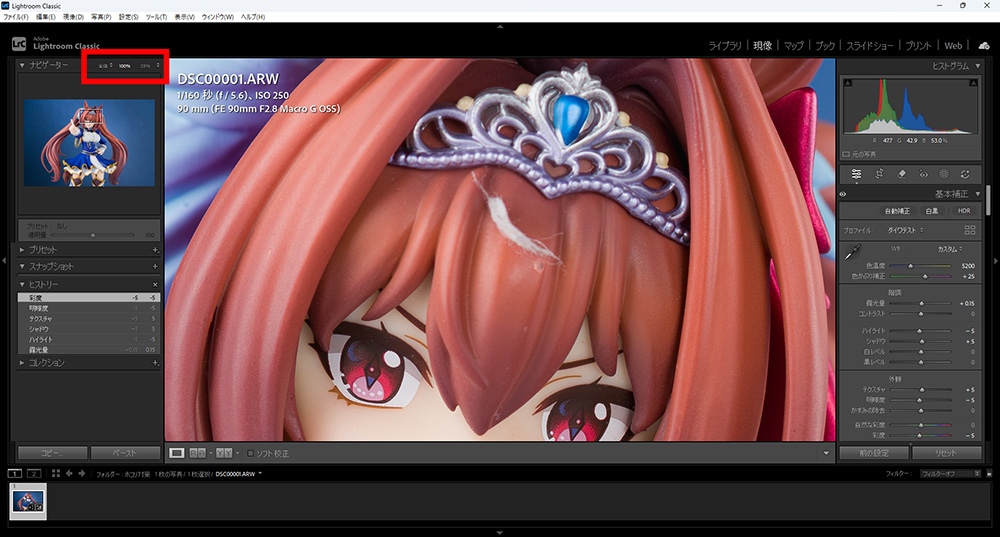Select DSC00001.ARW filmstrip thumbnail
Image resolution: width=1000 pixels, height=537 pixels.
[x=28, y=501]
